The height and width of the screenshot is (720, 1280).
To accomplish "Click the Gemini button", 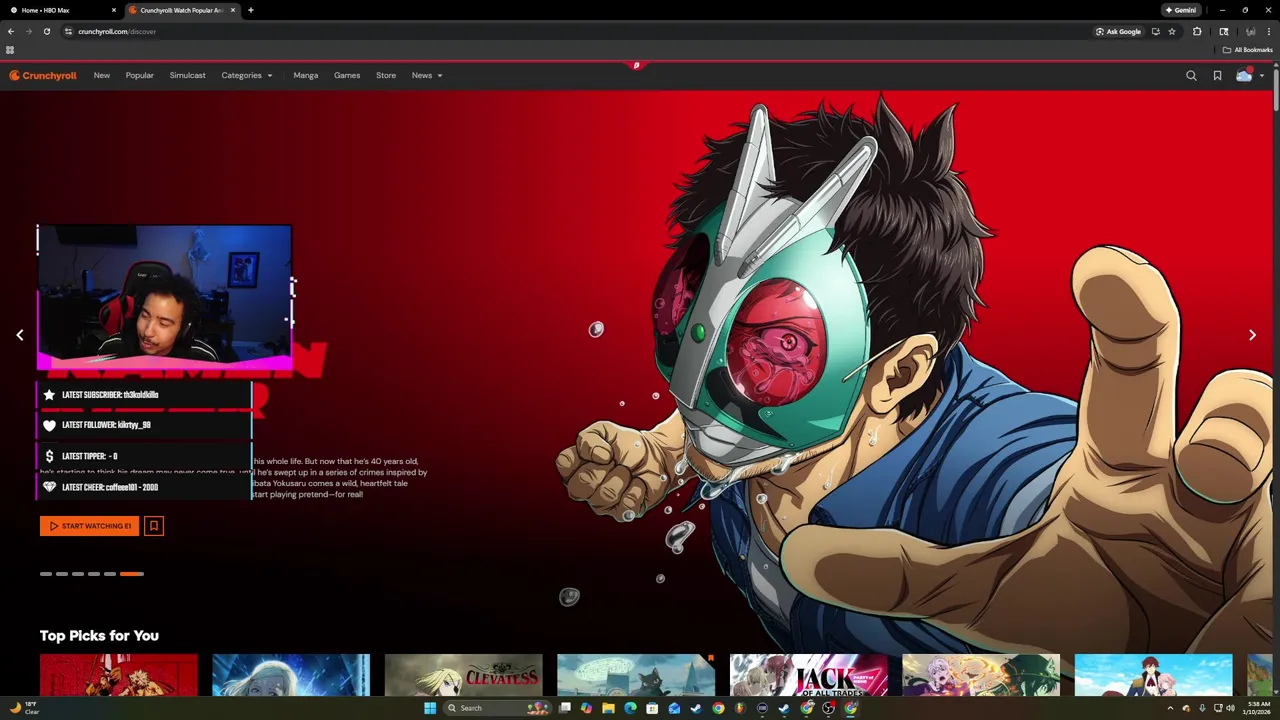I will [1180, 10].
